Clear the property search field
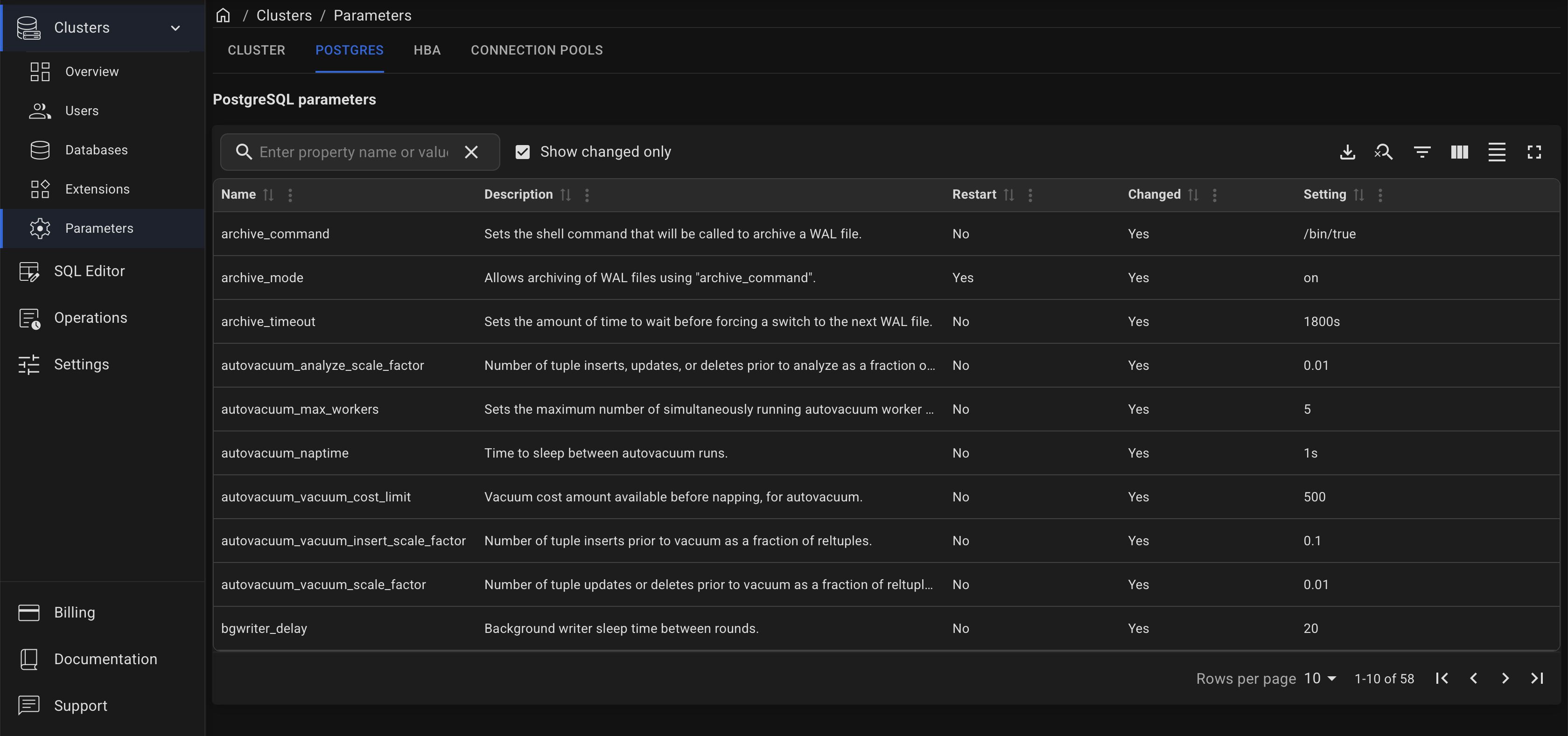 [471, 152]
